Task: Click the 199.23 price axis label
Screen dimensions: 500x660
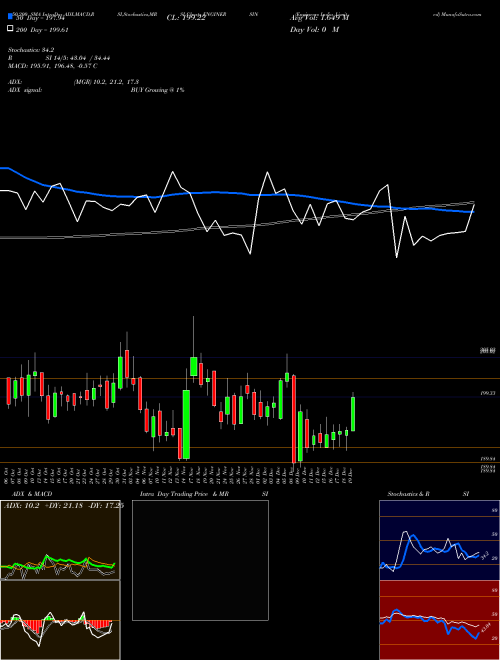Action: tap(488, 393)
